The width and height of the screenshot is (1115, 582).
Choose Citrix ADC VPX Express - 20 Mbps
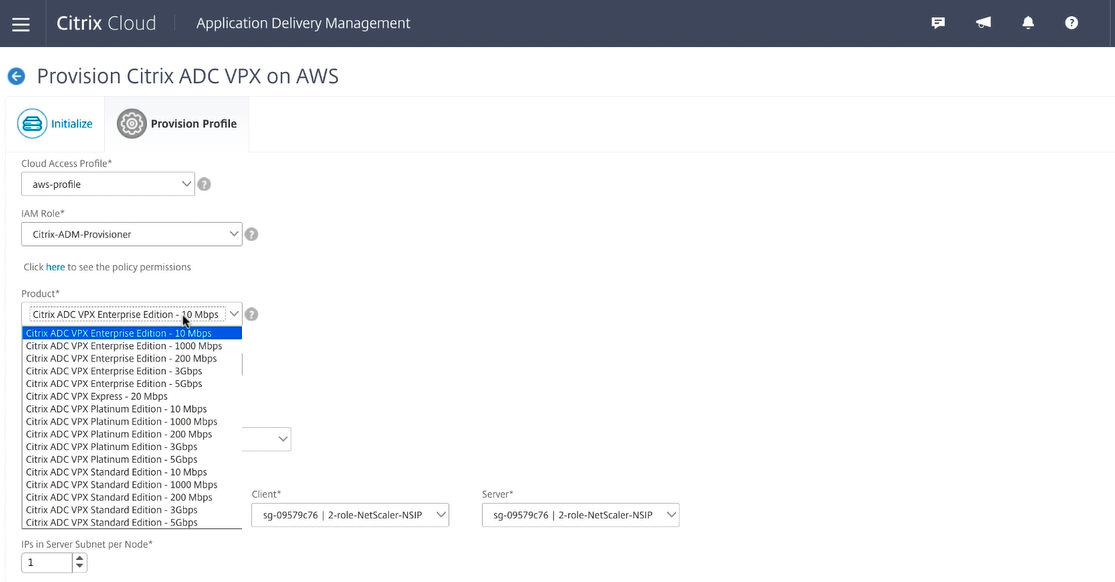97,396
